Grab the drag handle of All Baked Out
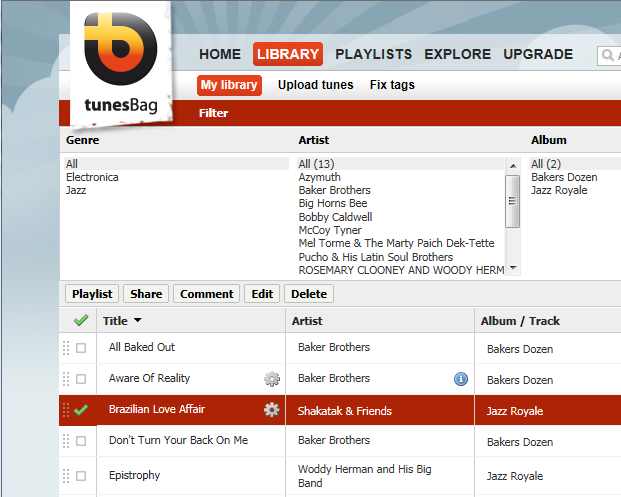The image size is (621, 497). click(x=66, y=348)
